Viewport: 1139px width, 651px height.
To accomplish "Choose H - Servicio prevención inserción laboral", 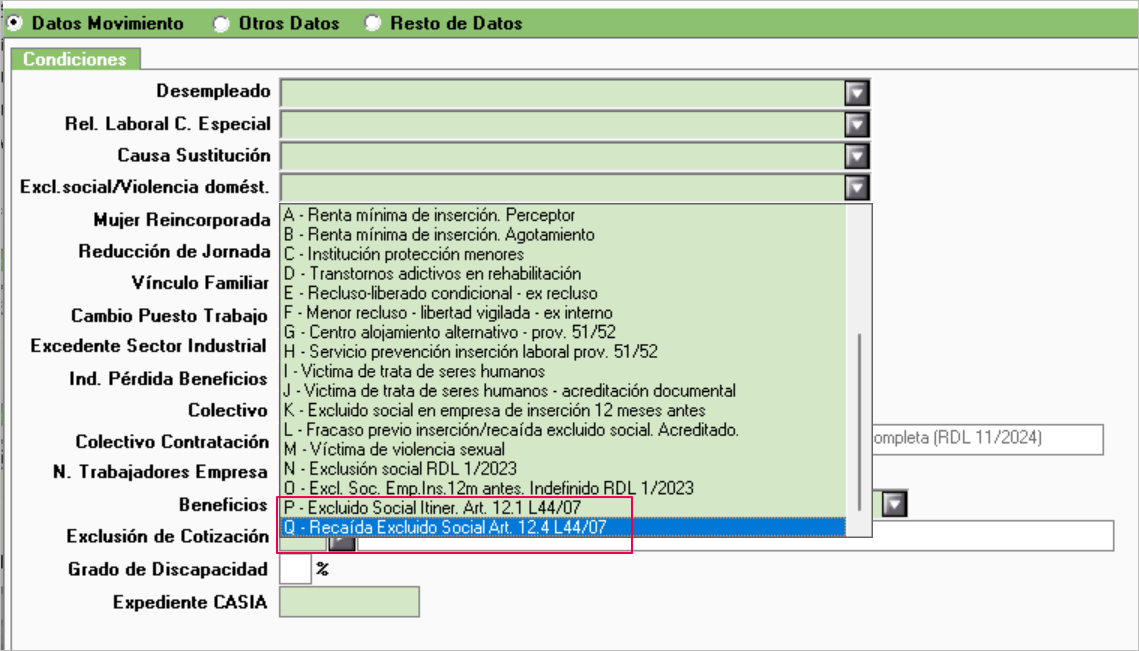I will (x=563, y=352).
